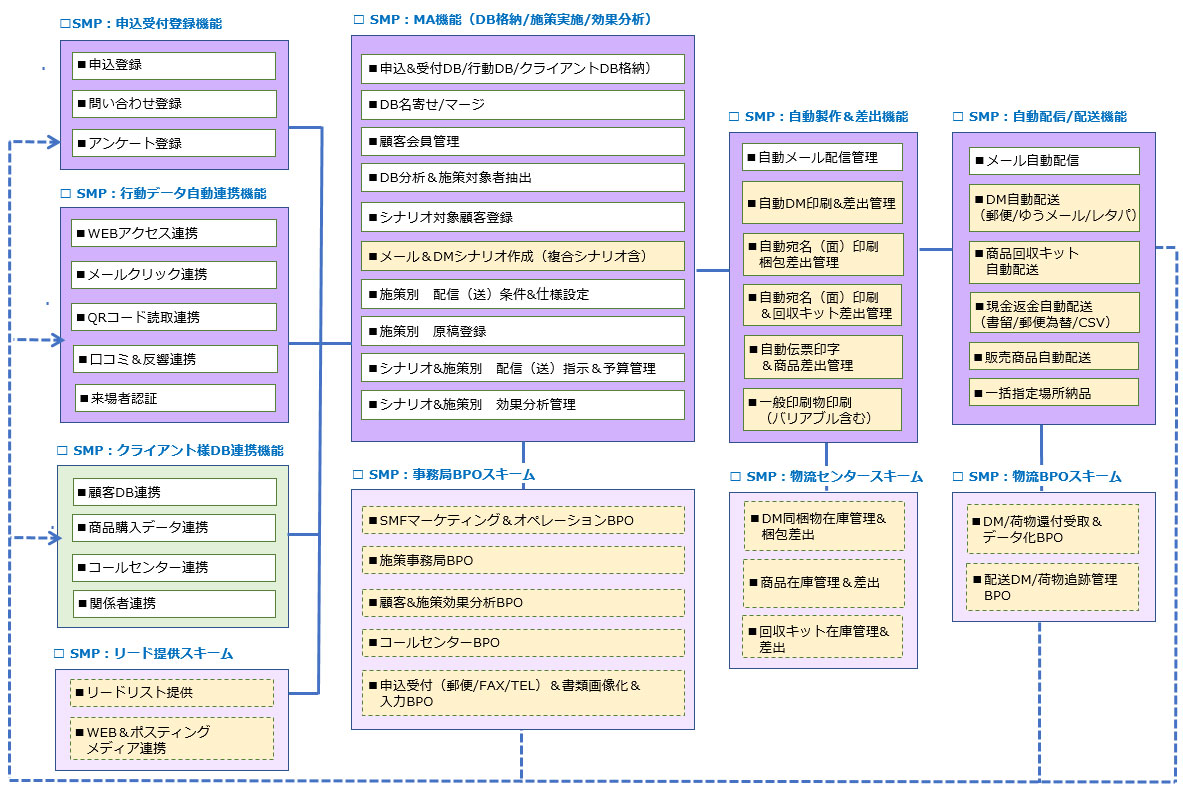Open the SMP：事務局BPOスキーム header

[450, 474]
